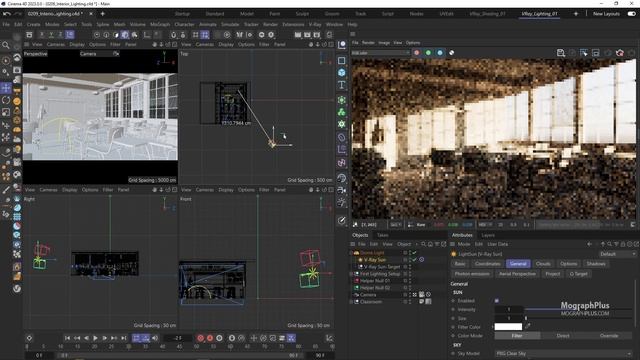This screenshot has width=640, height=360.
Task: Toggle V-Ray Sun visibility dots
Action: (x=410, y=260)
